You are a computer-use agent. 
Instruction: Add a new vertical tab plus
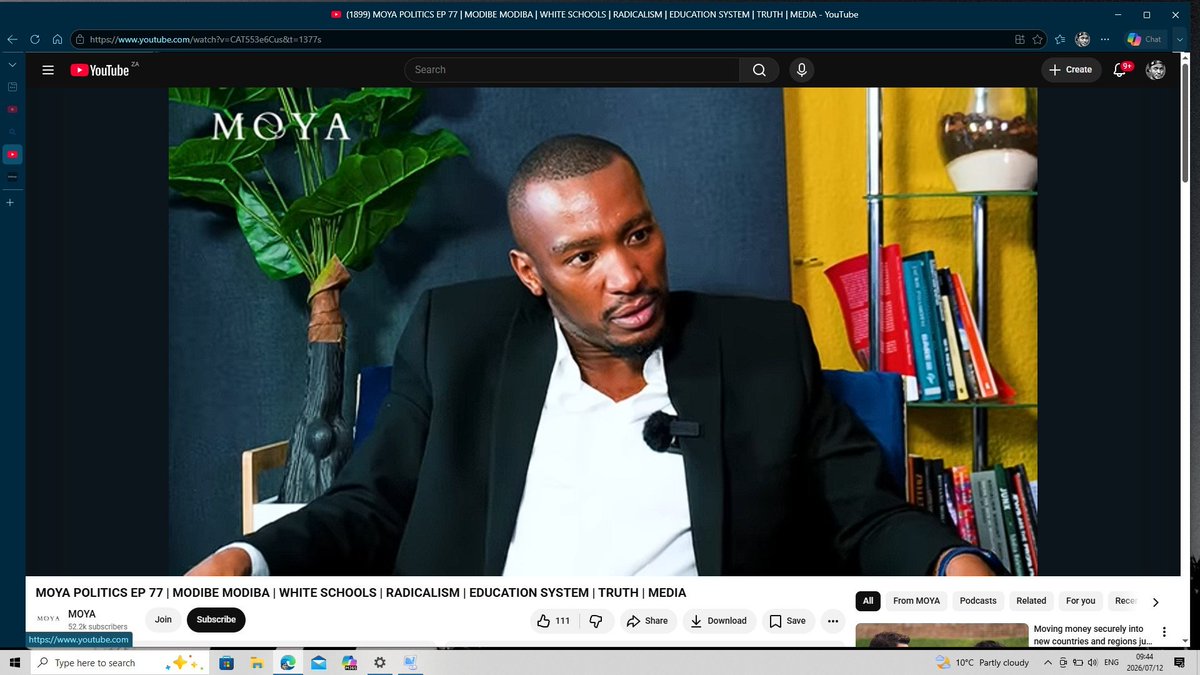click(x=12, y=202)
